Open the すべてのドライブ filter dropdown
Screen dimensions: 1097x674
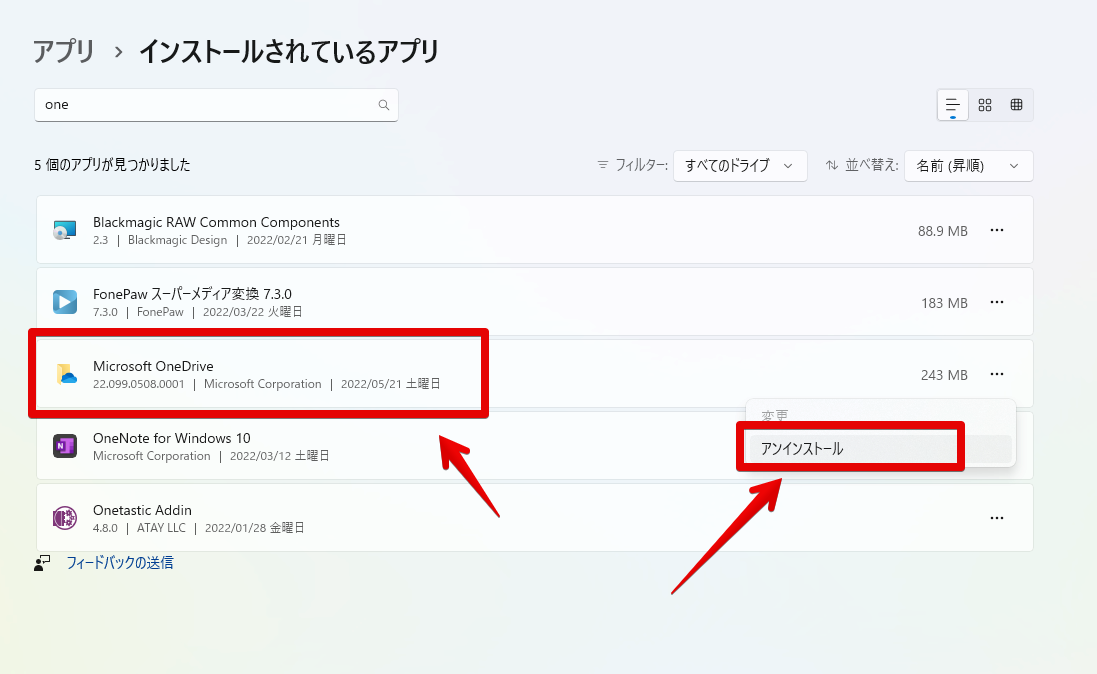tap(740, 166)
